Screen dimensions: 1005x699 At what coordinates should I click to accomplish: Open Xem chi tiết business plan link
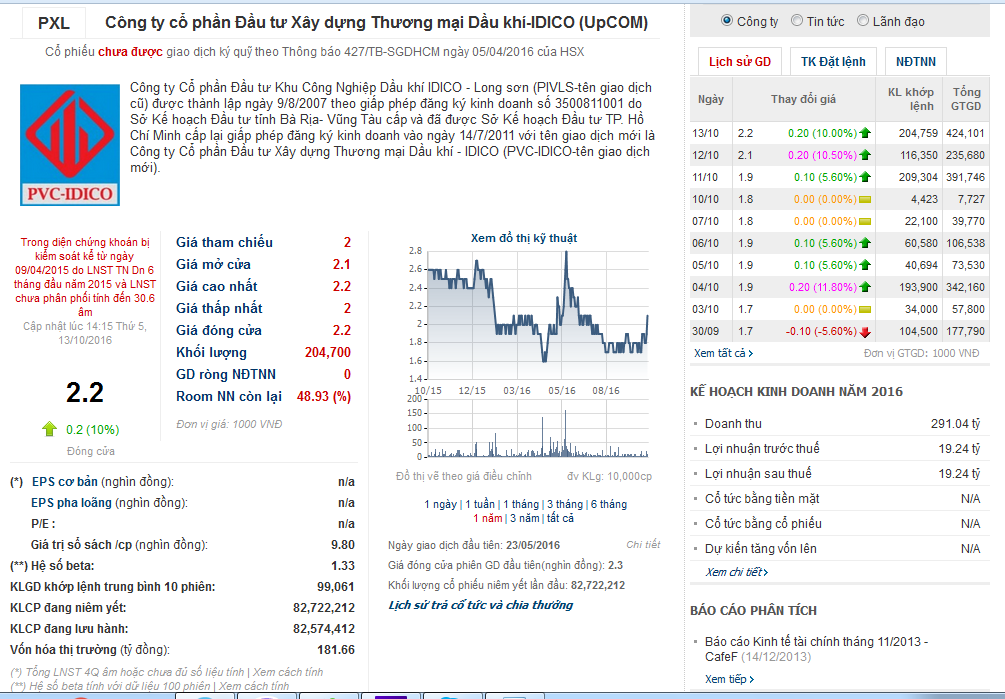pos(736,572)
